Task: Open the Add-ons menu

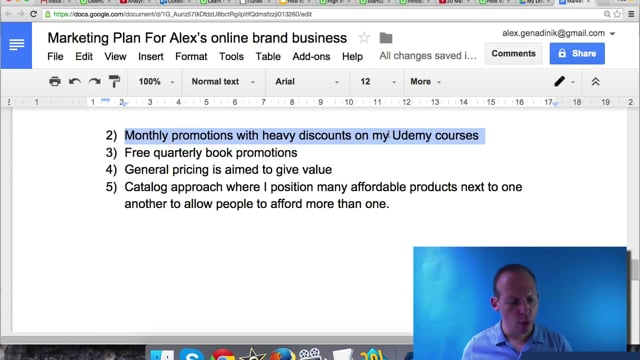Action: click(x=311, y=56)
